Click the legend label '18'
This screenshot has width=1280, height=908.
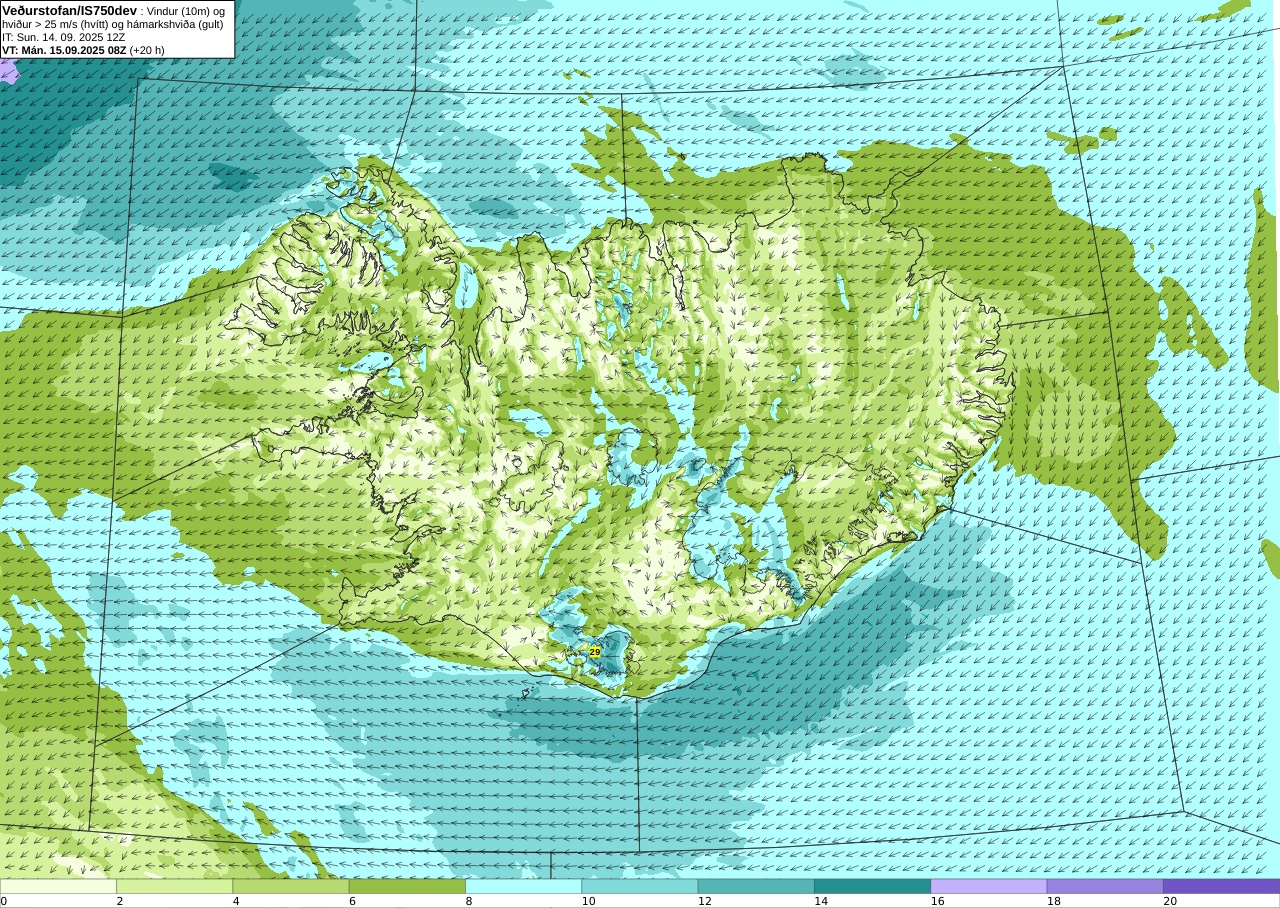(1054, 901)
